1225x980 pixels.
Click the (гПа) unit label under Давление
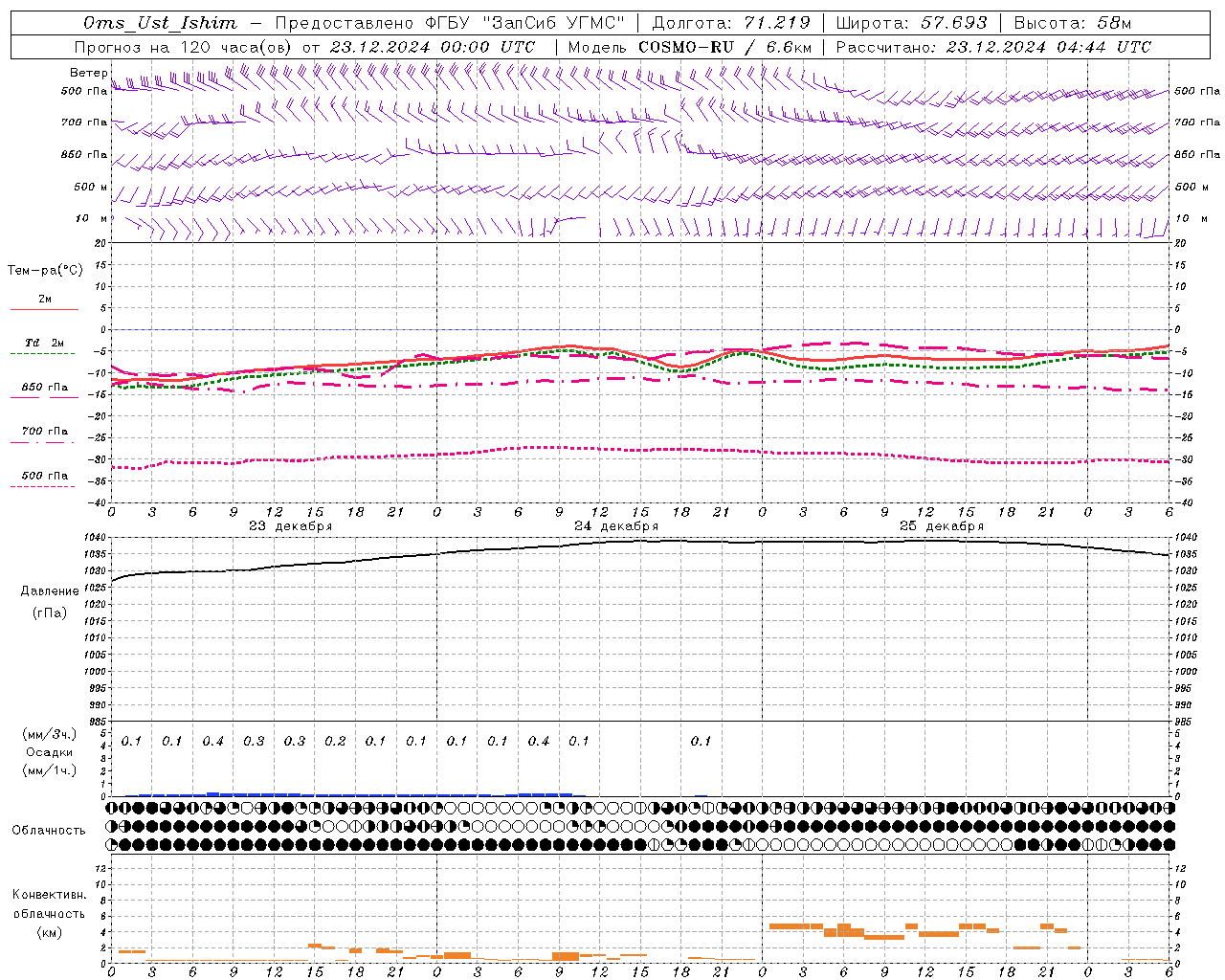50,612
